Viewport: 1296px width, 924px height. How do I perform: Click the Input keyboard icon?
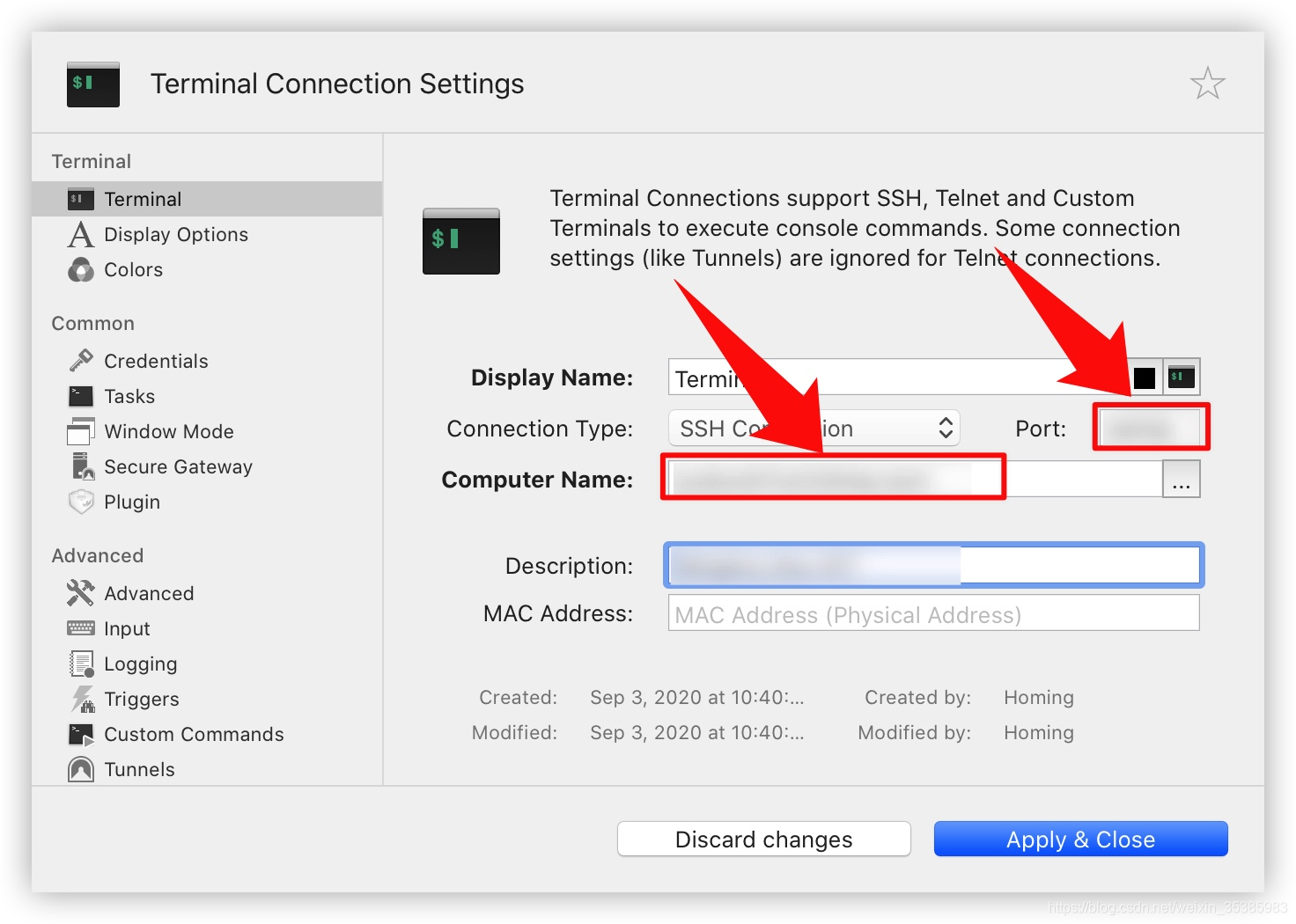[81, 628]
